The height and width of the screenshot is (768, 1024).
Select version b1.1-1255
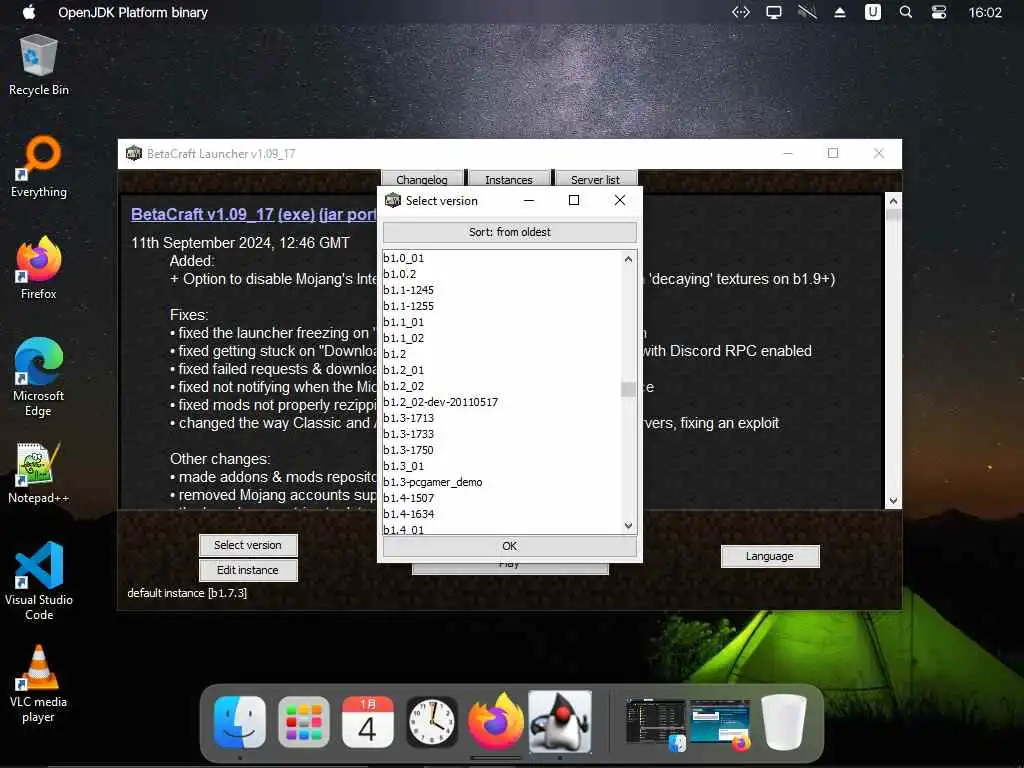(x=502, y=306)
